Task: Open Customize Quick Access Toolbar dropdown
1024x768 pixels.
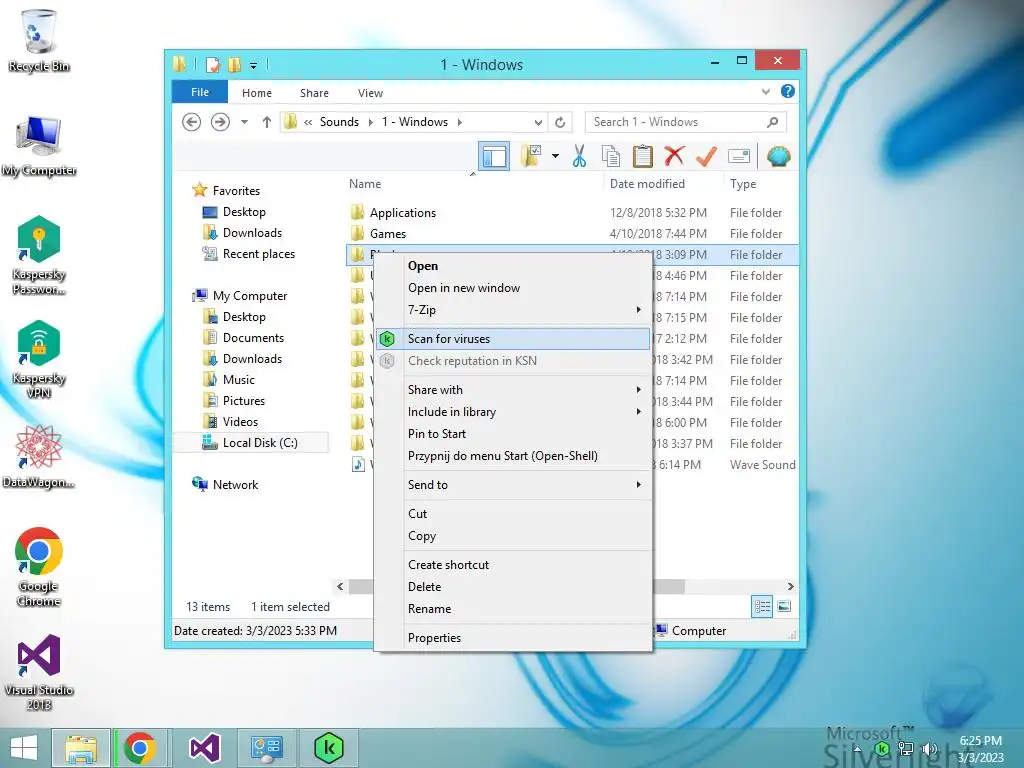Action: pyautogui.click(x=253, y=65)
